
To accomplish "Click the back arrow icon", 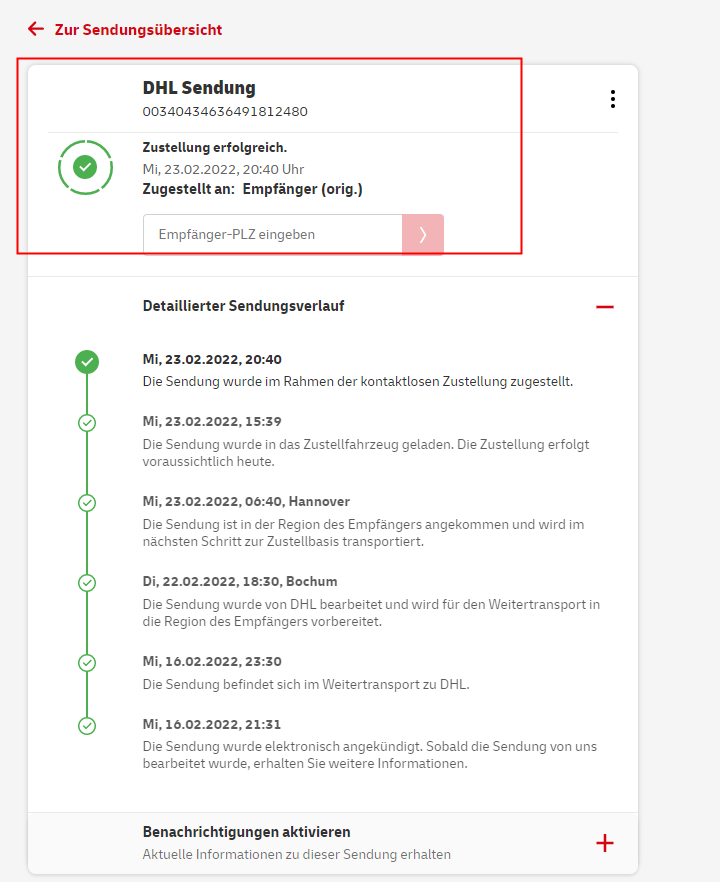I will tap(36, 29).
